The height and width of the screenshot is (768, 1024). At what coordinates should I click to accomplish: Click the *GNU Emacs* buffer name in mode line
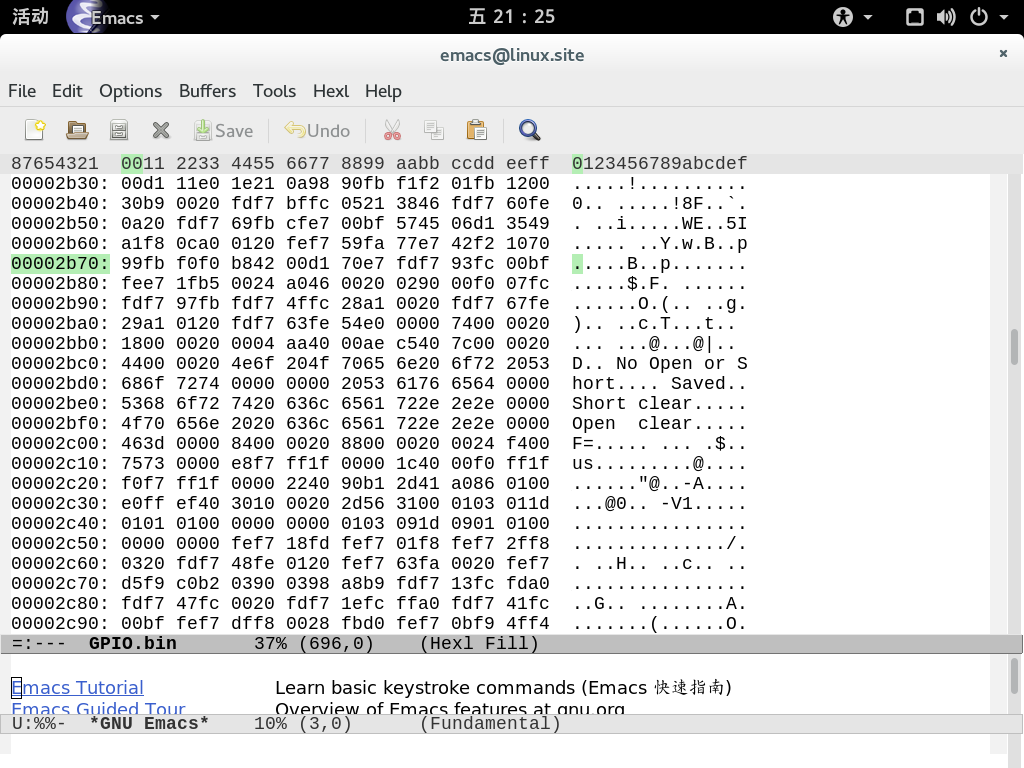click(149, 724)
